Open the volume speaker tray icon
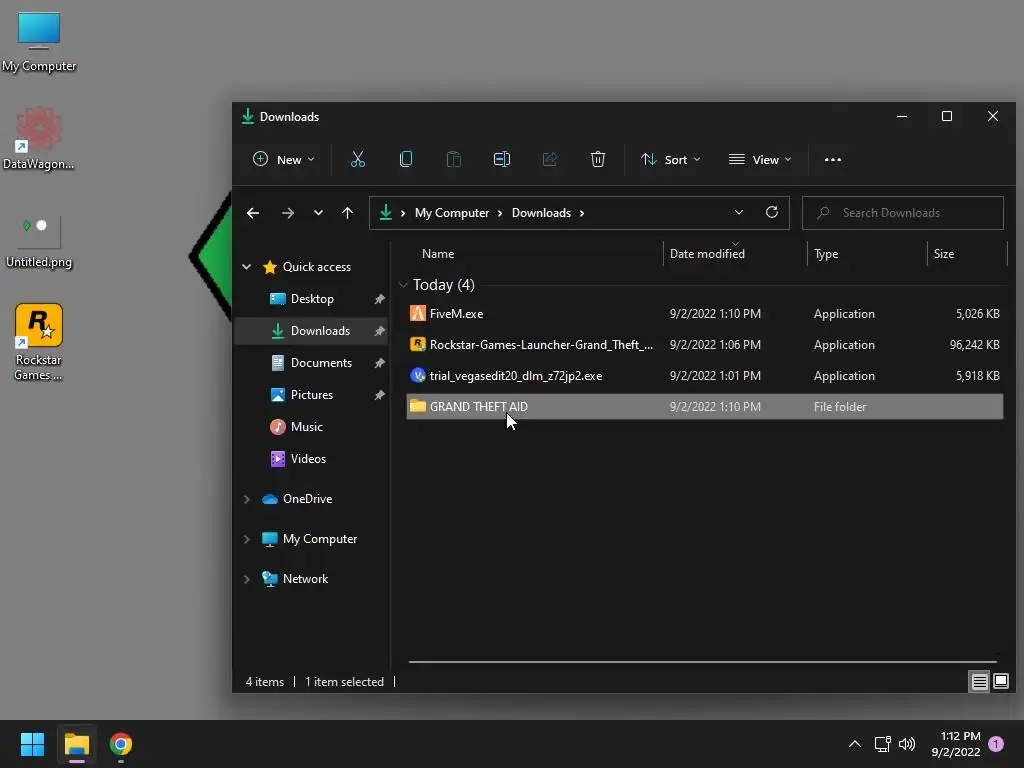The width and height of the screenshot is (1024, 768). click(x=907, y=744)
